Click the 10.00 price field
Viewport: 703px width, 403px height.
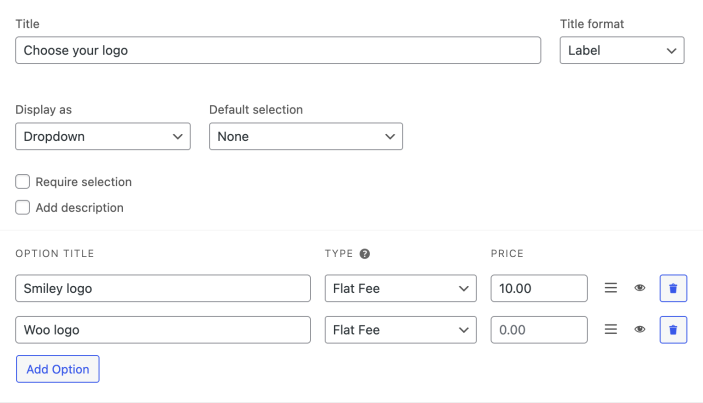538,289
